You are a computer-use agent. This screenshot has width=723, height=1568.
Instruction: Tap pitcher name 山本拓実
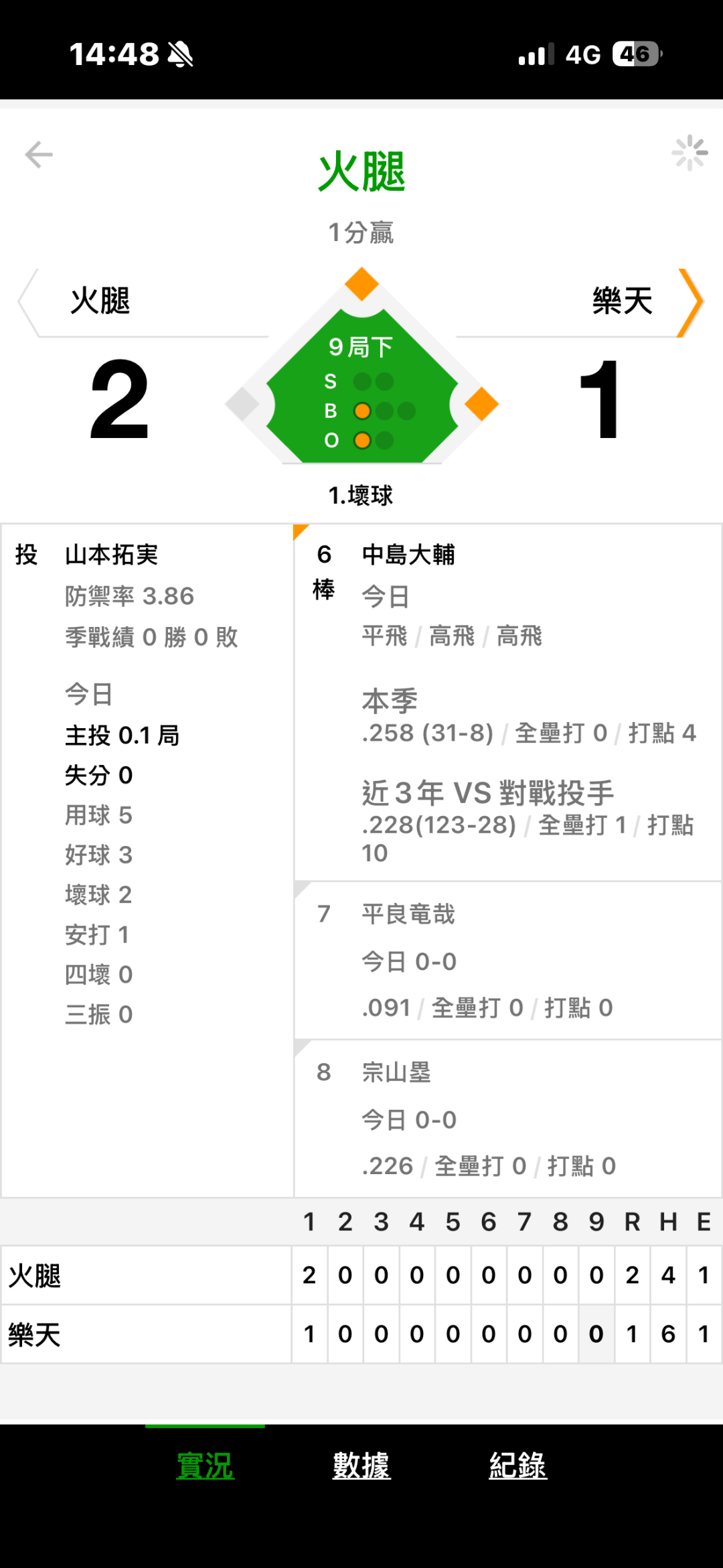[111, 555]
